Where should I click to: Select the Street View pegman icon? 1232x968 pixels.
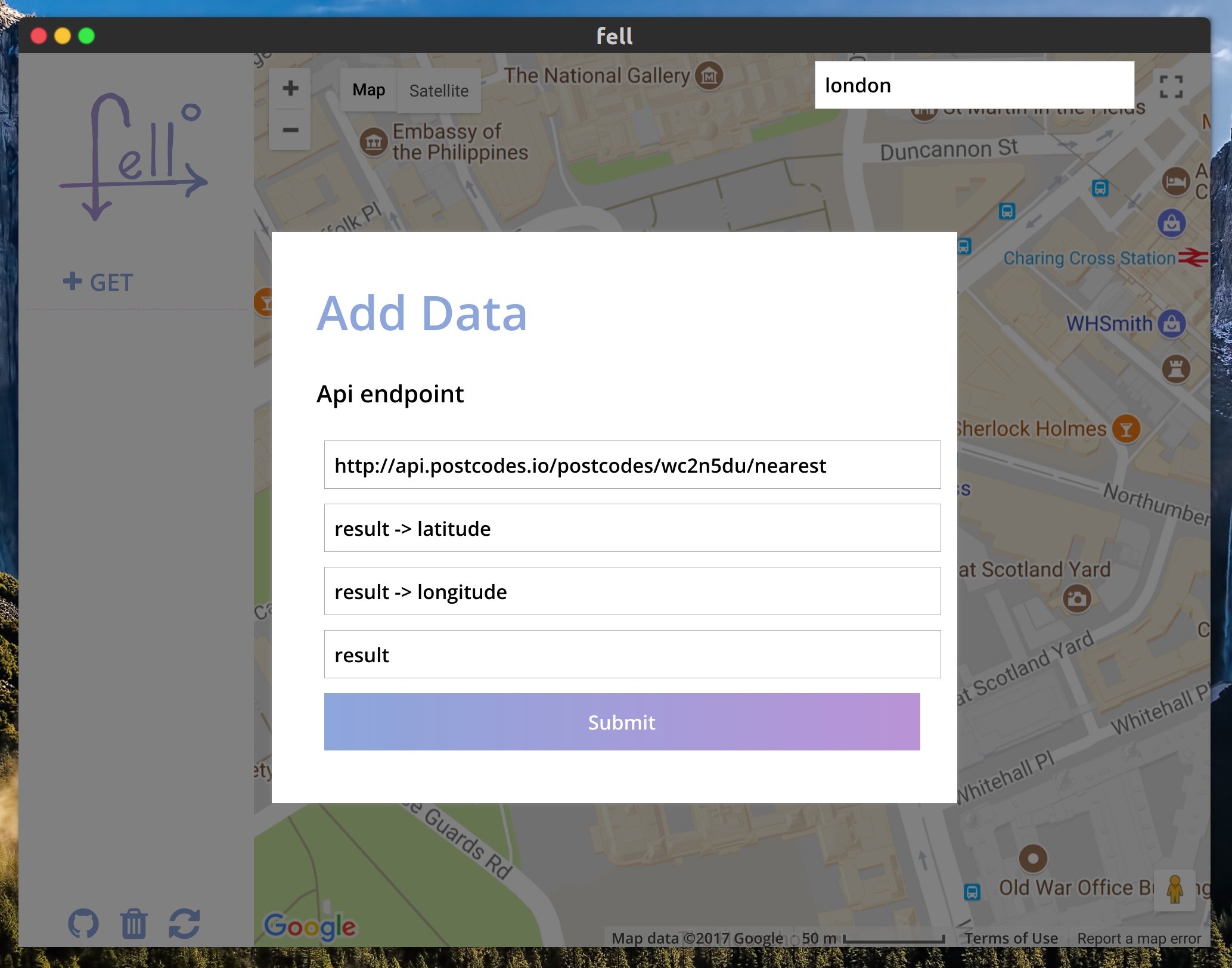[x=1174, y=890]
